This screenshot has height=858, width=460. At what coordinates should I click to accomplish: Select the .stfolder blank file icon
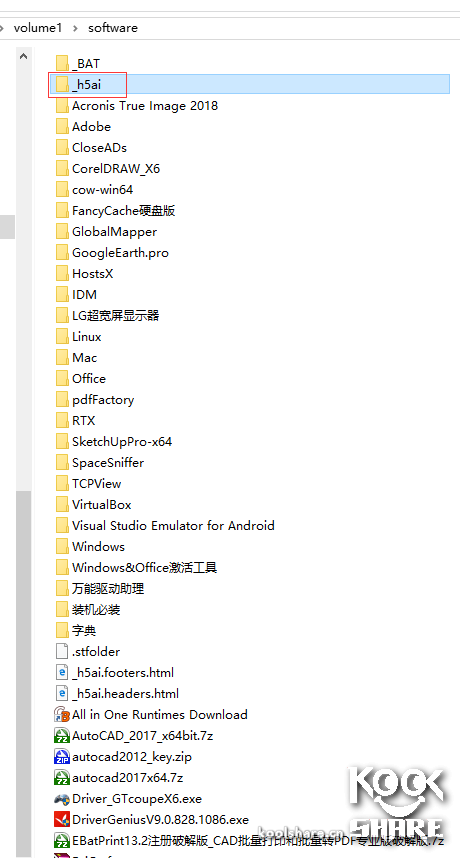(62, 651)
